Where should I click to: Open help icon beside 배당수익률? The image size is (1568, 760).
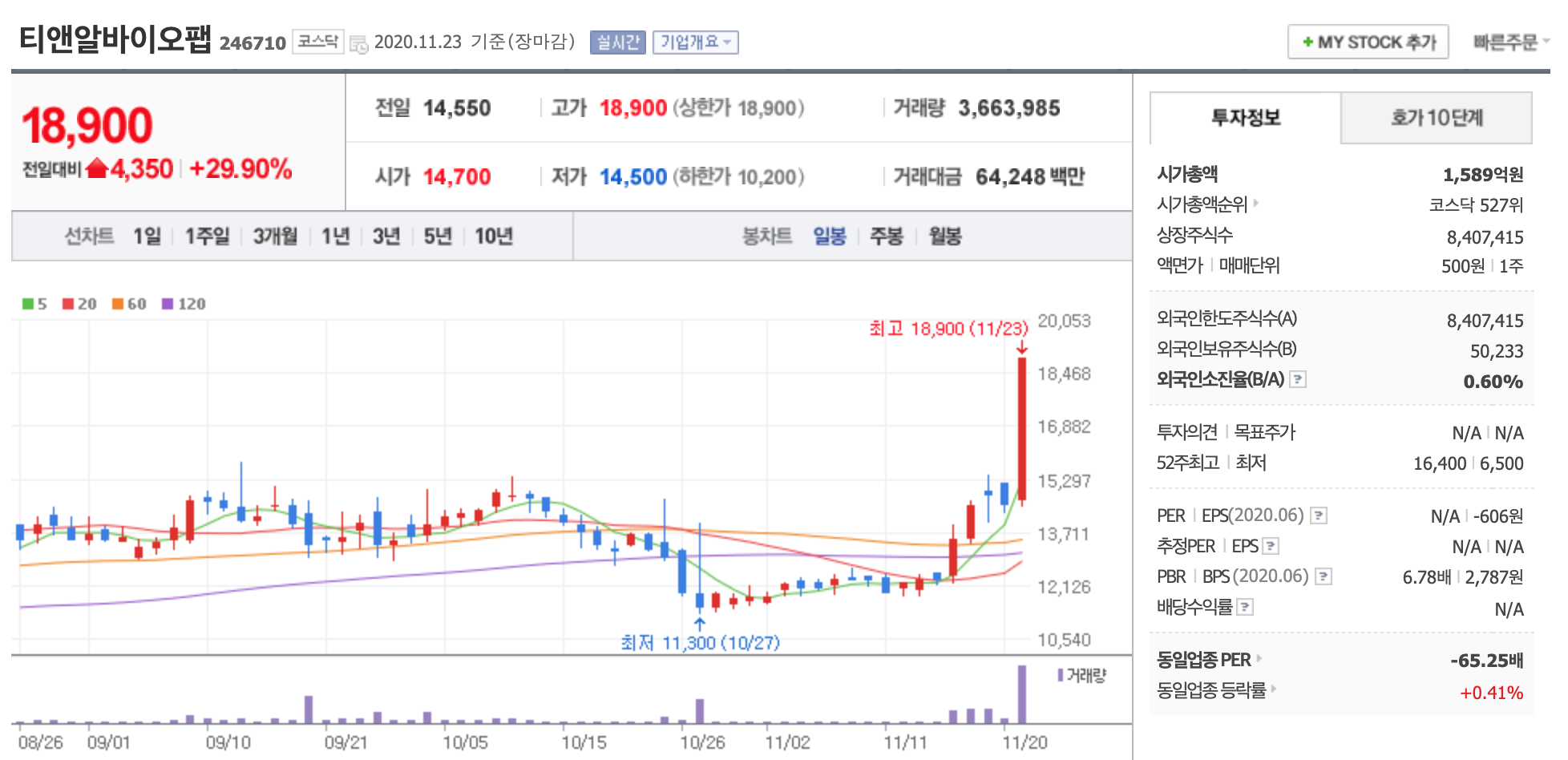click(x=1245, y=607)
